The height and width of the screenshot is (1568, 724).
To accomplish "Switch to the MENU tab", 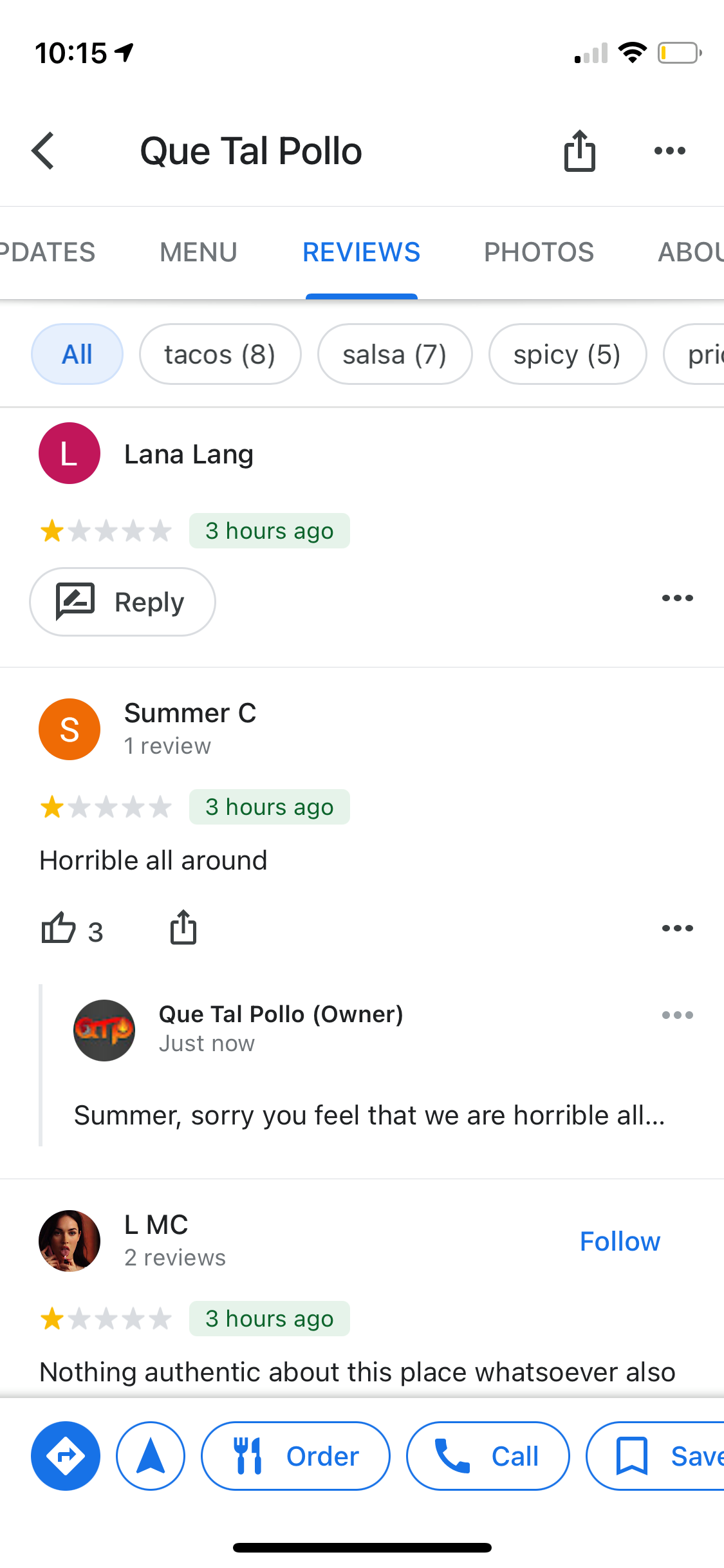I will 198,252.
